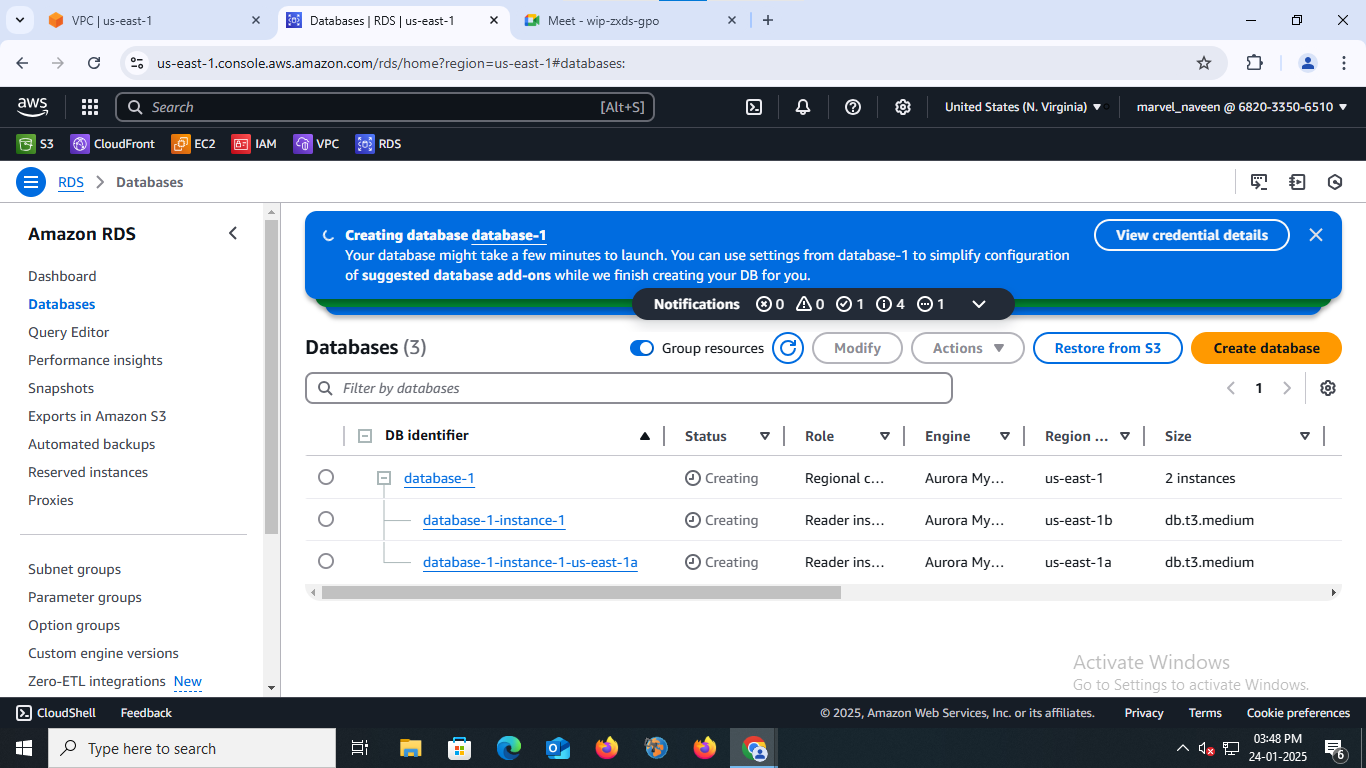Screen dimensions: 1366x768
Task: Focus the Filter by databases field
Action: (629, 388)
